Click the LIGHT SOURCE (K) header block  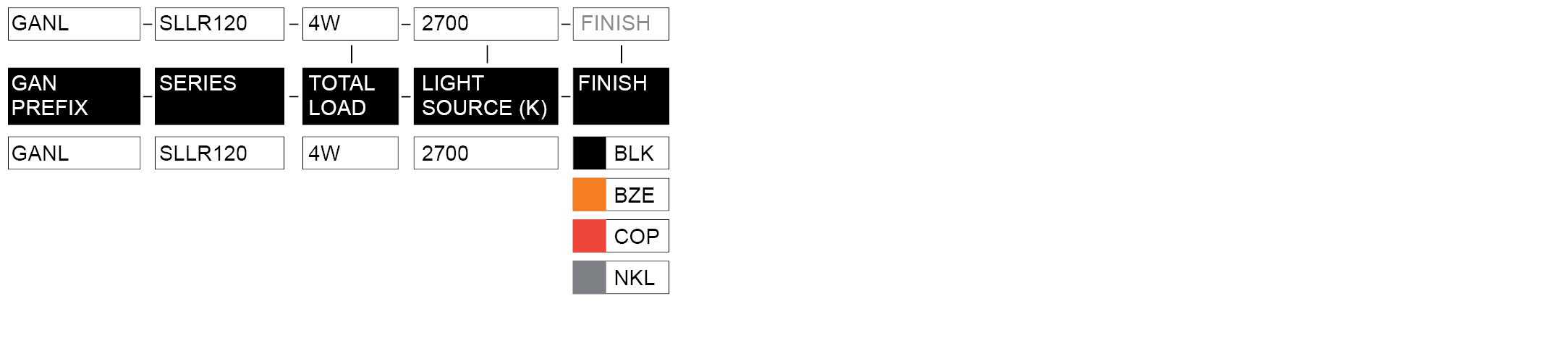click(x=486, y=96)
